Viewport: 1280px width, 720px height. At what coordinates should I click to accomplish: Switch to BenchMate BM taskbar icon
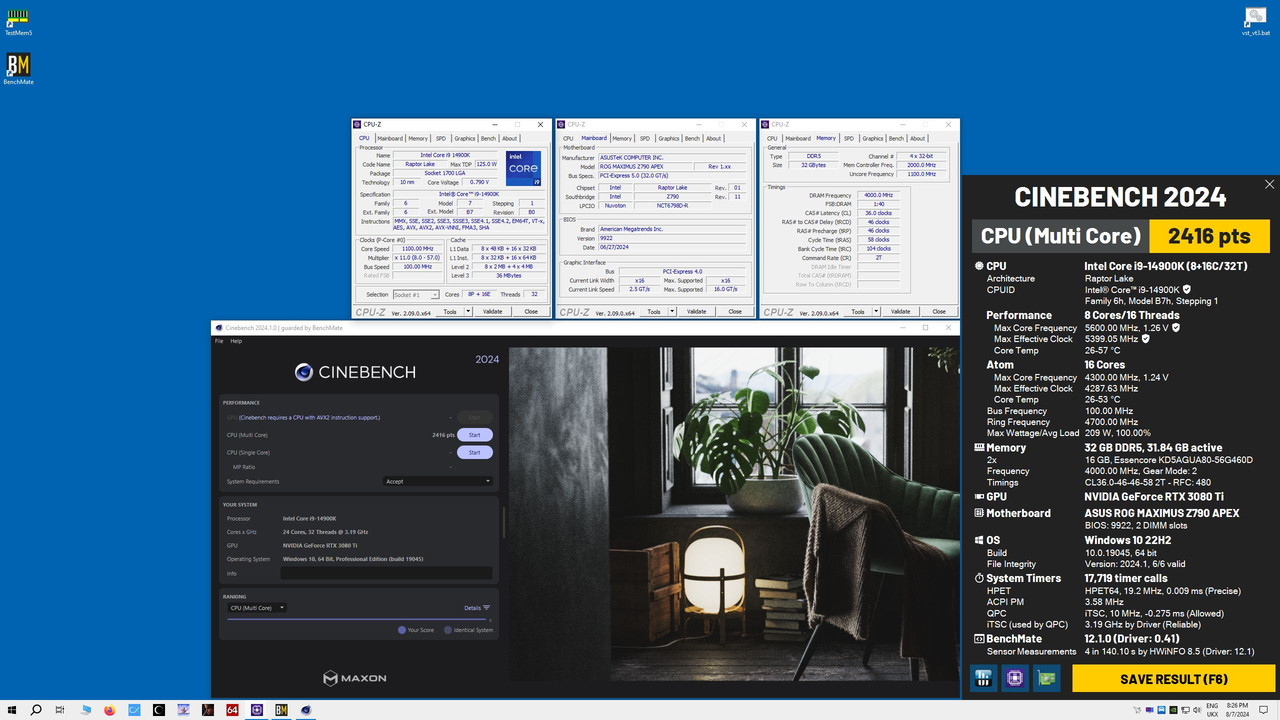coord(281,710)
